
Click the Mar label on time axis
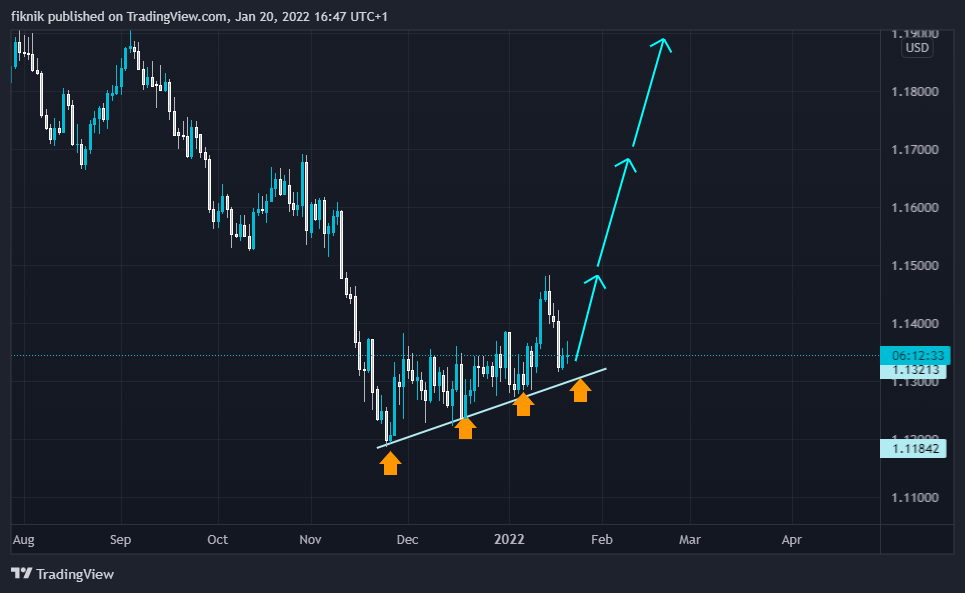pyautogui.click(x=690, y=539)
